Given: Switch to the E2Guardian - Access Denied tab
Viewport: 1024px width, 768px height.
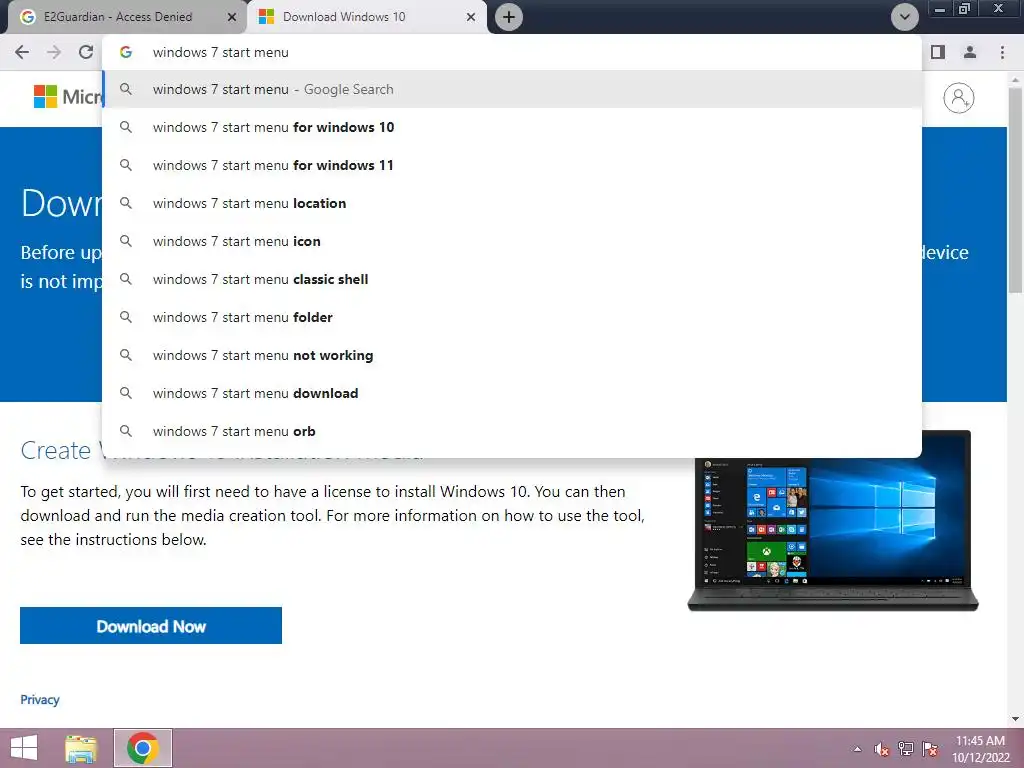Looking at the screenshot, I should (124, 17).
